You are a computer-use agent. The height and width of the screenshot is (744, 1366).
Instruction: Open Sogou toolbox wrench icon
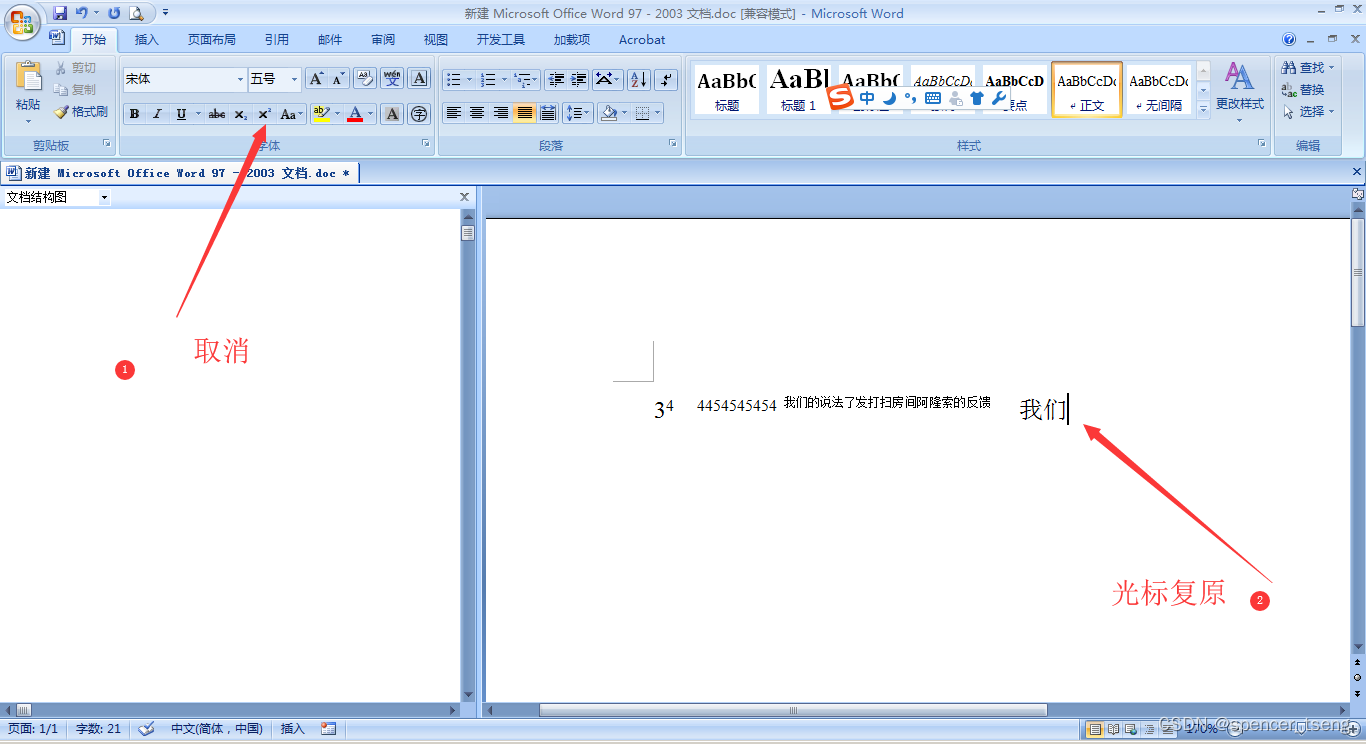[999, 98]
